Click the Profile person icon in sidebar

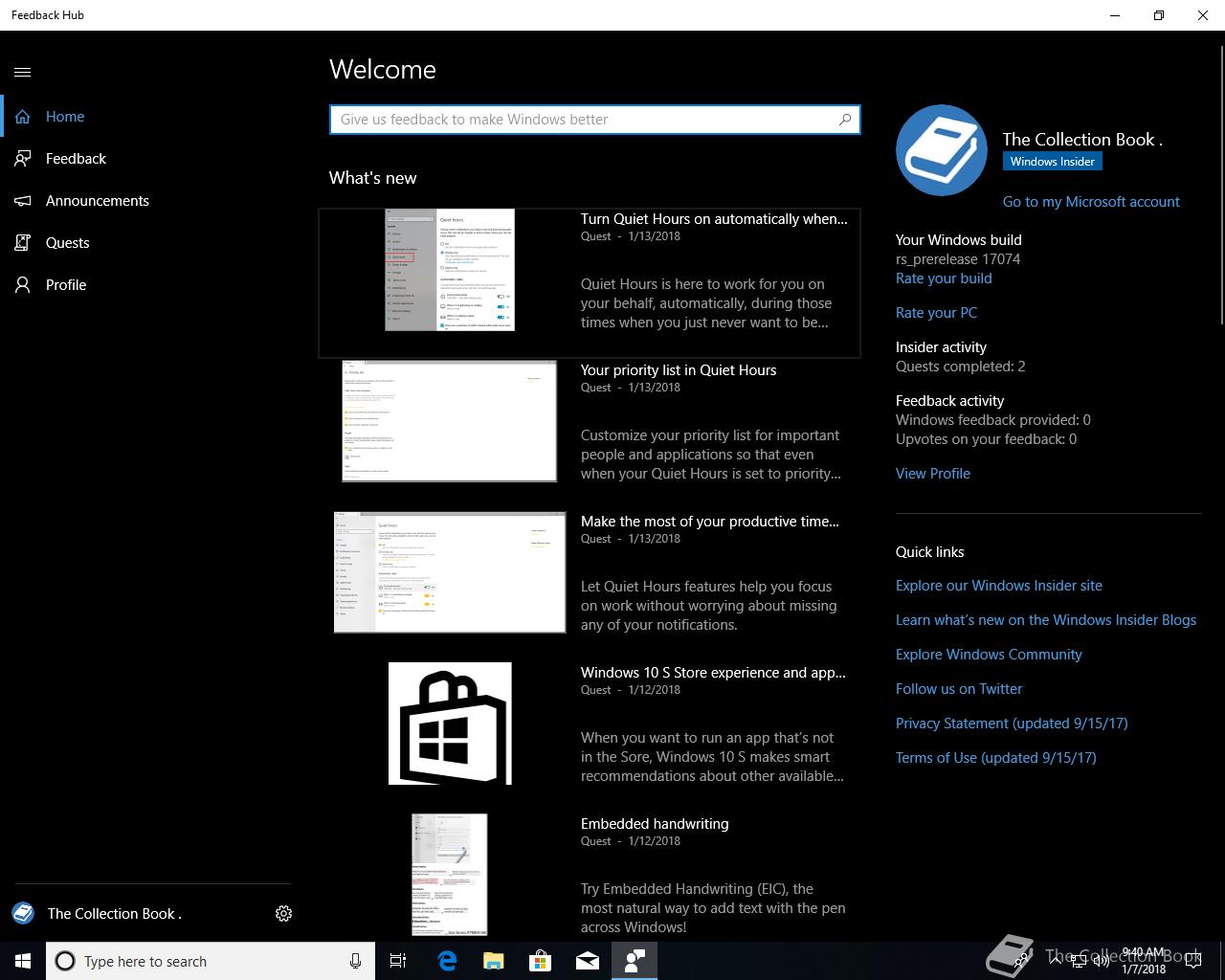click(x=23, y=285)
